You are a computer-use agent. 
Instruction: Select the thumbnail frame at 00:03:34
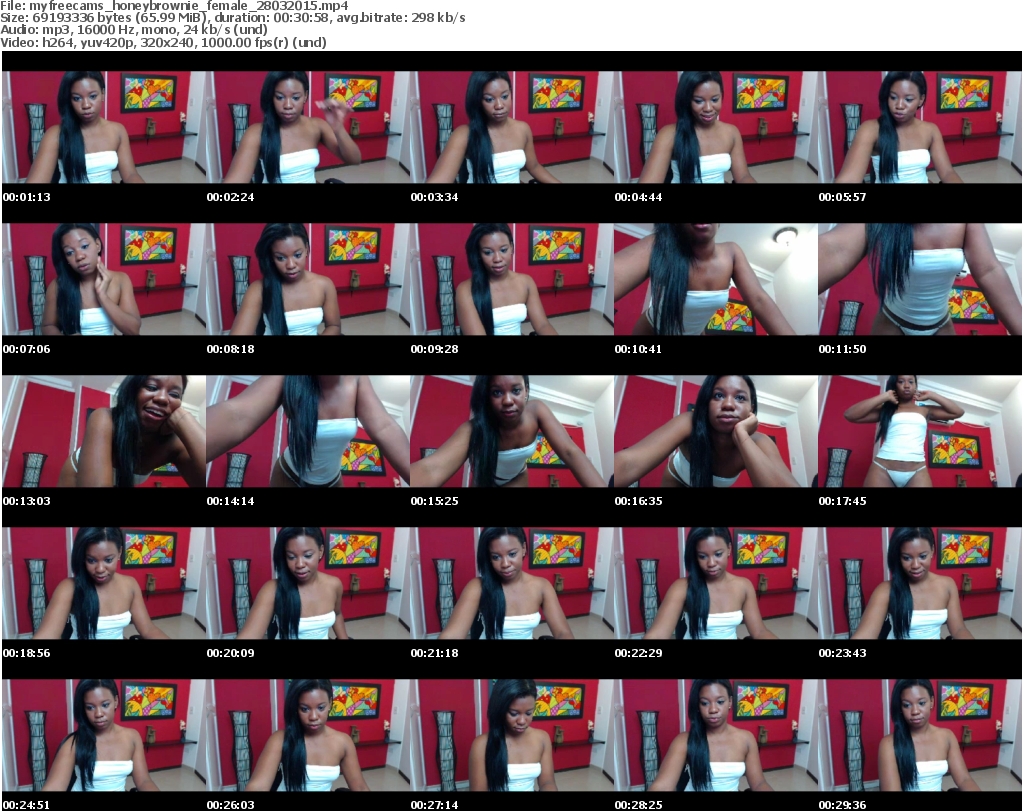click(x=512, y=127)
